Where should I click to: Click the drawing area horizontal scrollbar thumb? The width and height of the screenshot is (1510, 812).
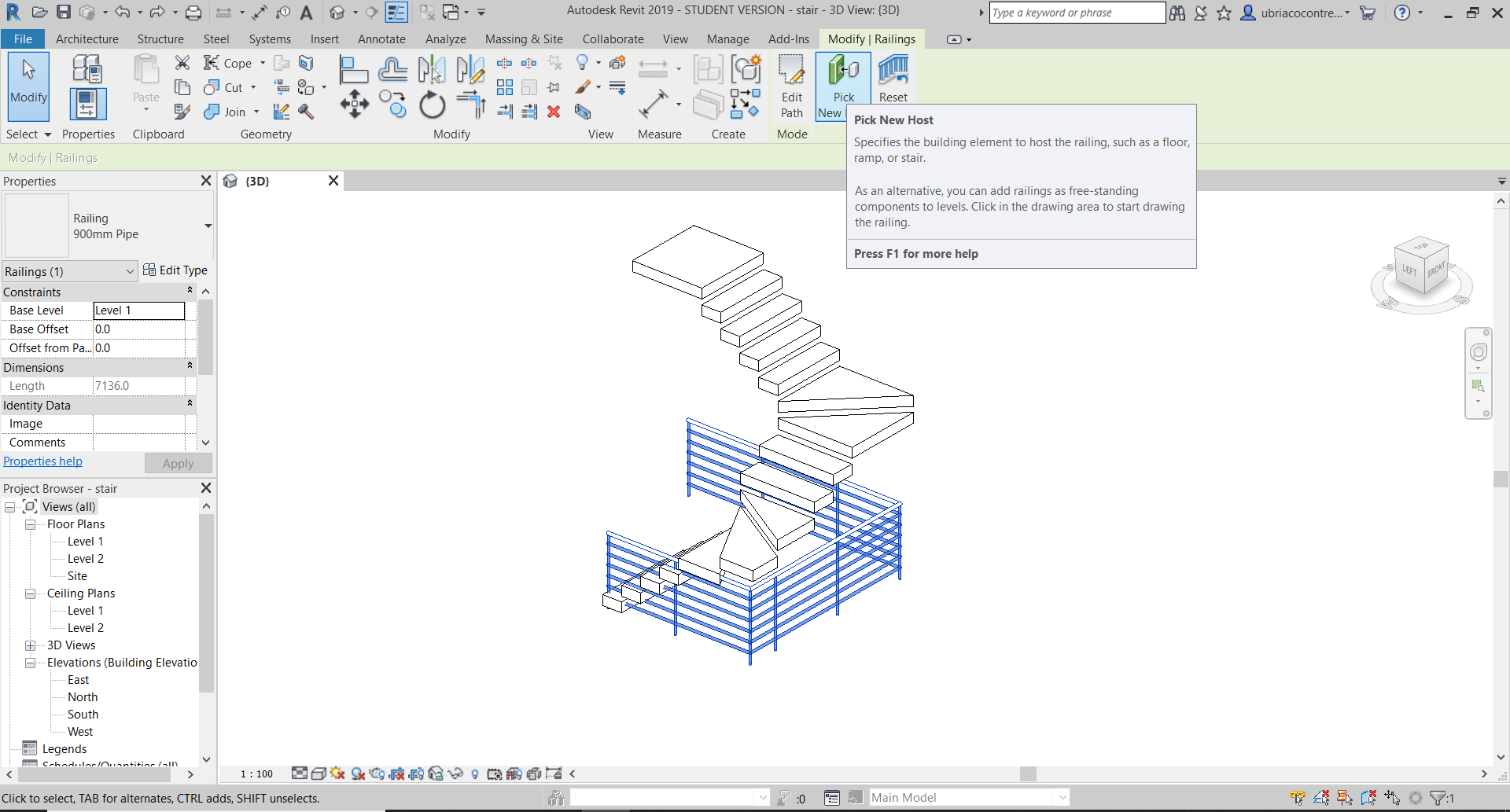click(1028, 774)
